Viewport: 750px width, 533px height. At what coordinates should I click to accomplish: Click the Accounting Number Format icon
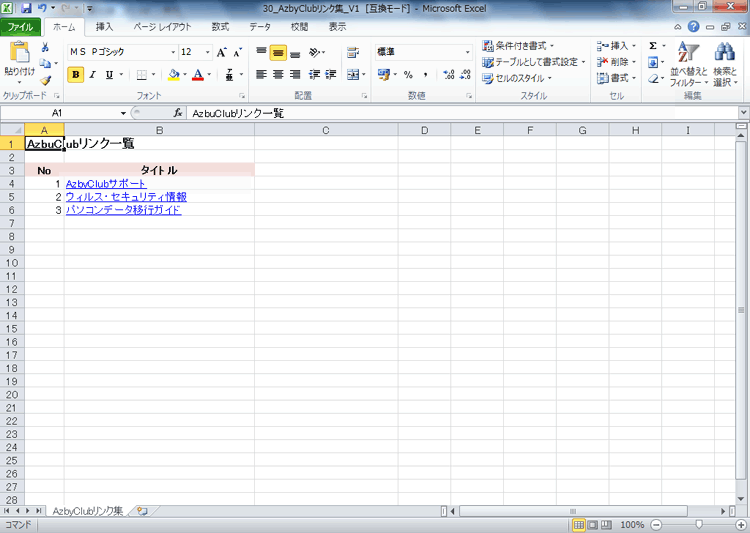(383, 75)
